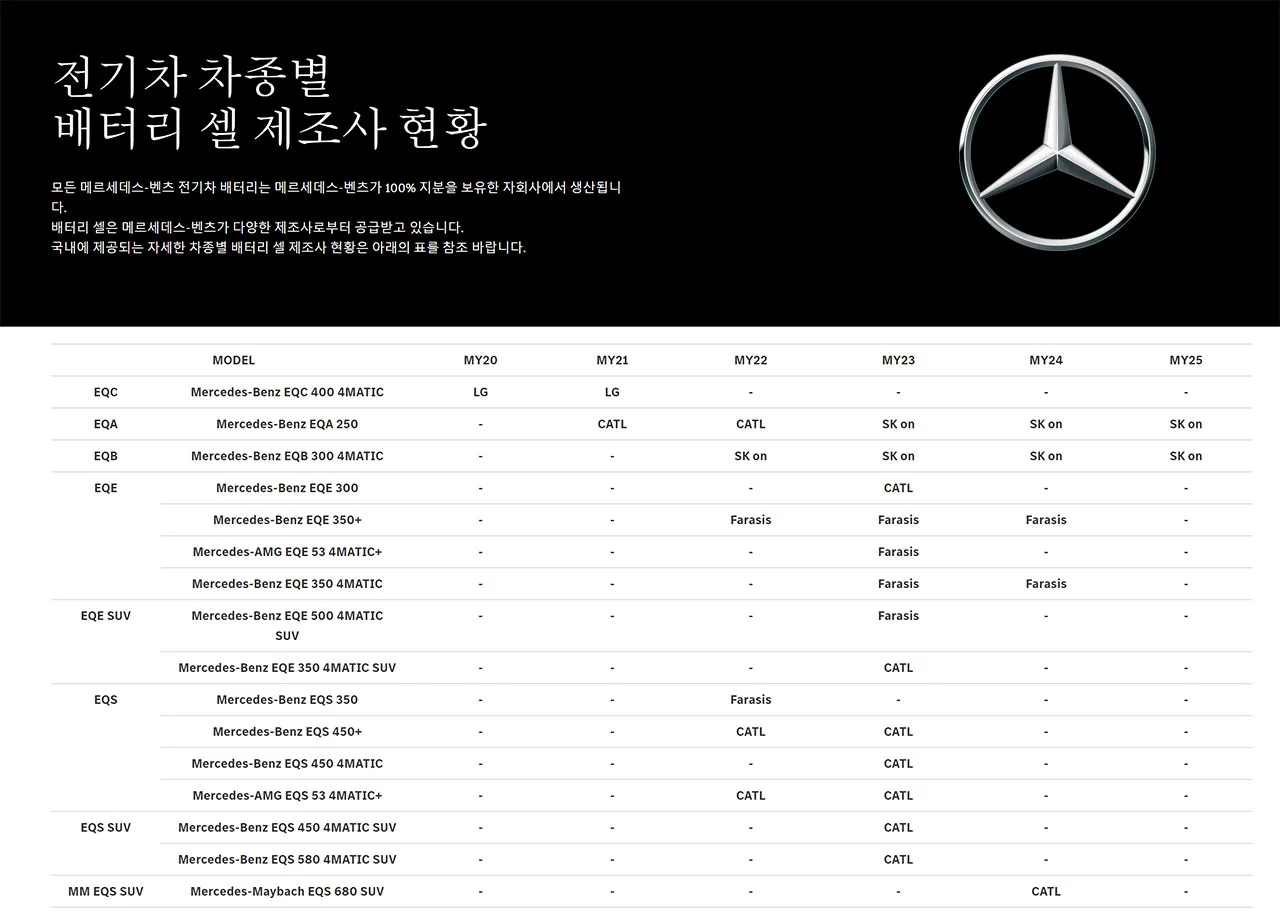Click CATL in MY23 for EQS 450 4MATIC sedan

(898, 764)
